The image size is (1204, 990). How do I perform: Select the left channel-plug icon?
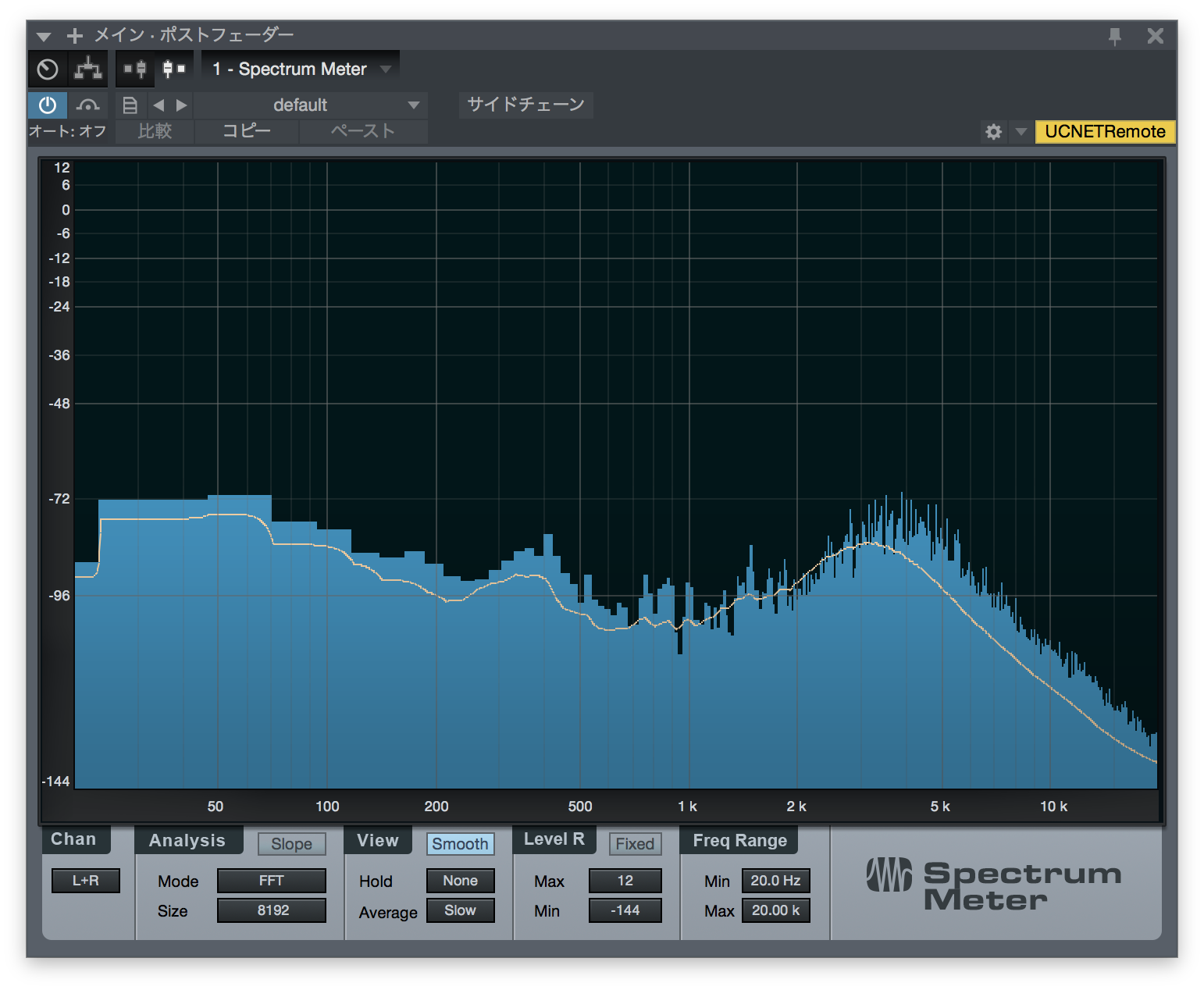point(135,69)
